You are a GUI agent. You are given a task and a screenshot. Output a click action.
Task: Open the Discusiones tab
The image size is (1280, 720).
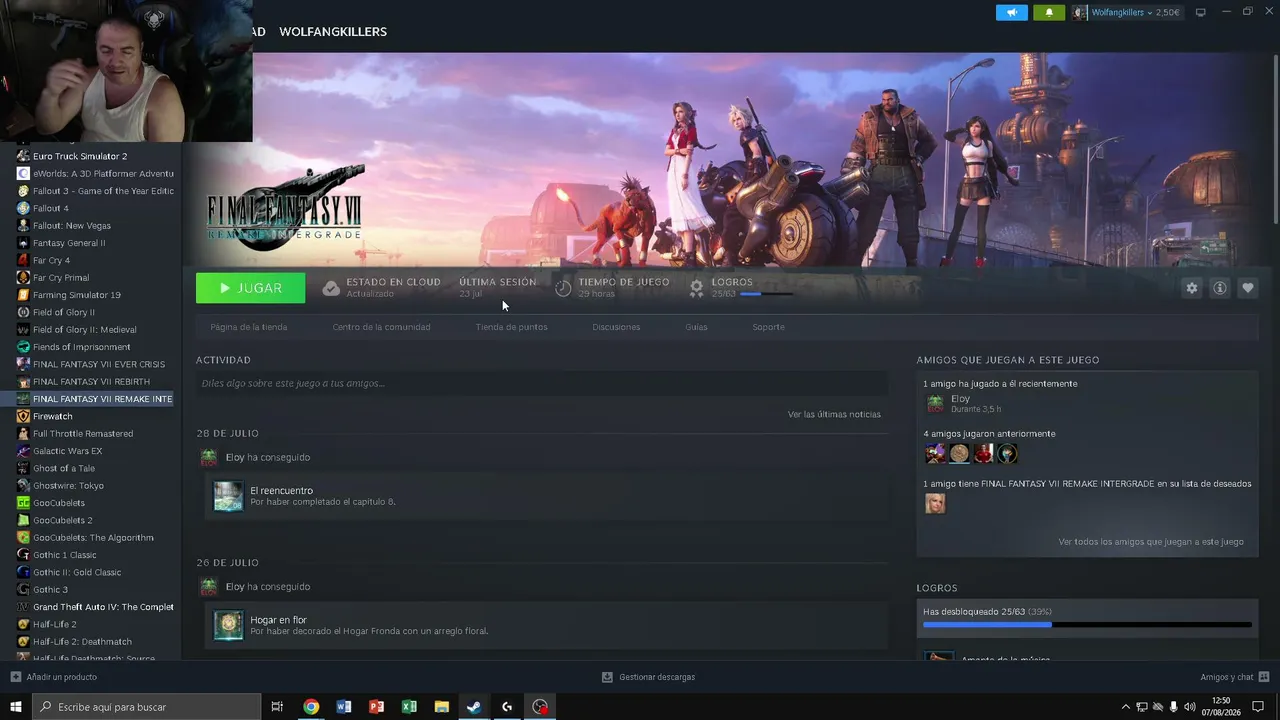pos(616,327)
